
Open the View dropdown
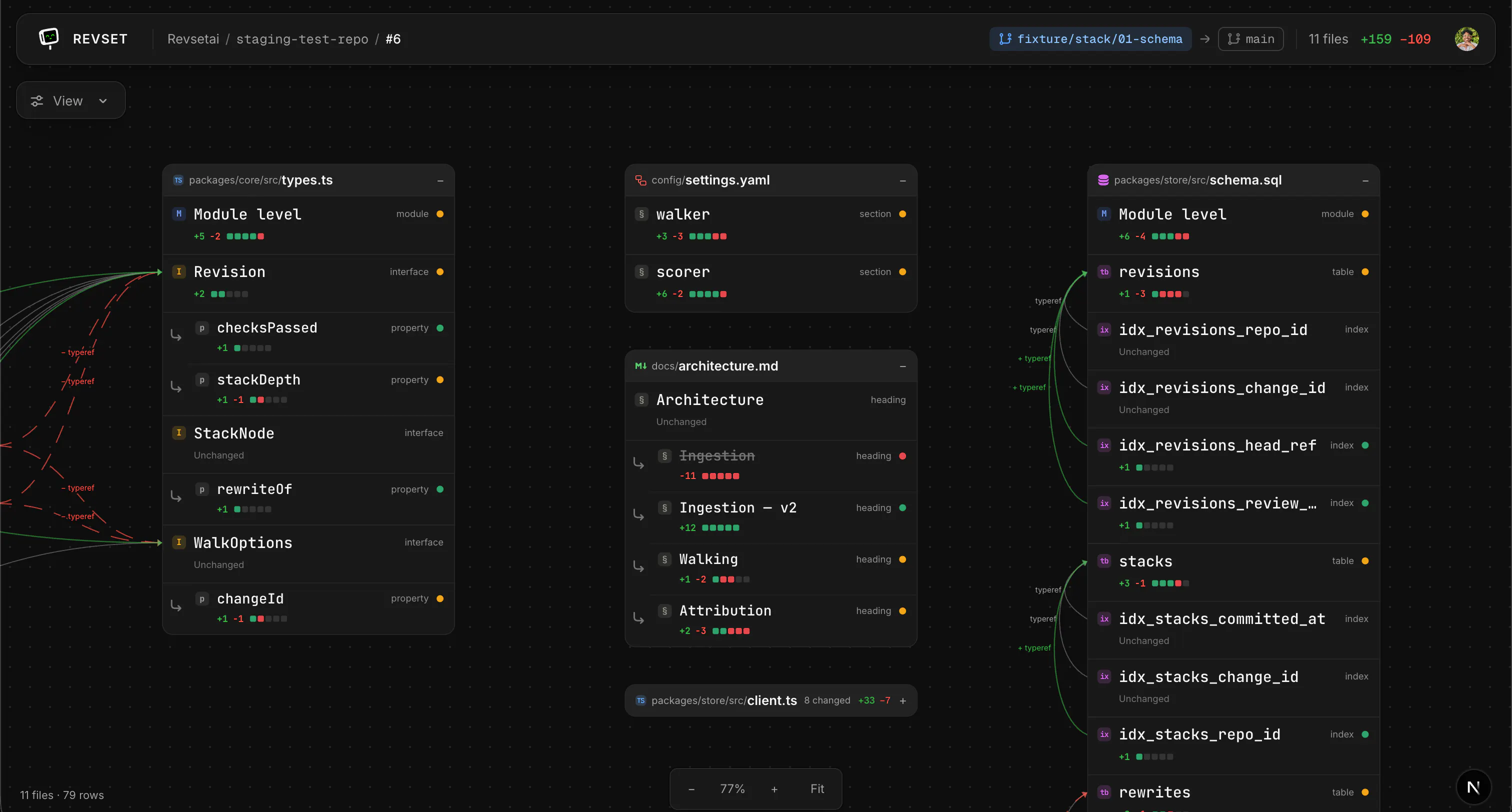click(x=70, y=101)
